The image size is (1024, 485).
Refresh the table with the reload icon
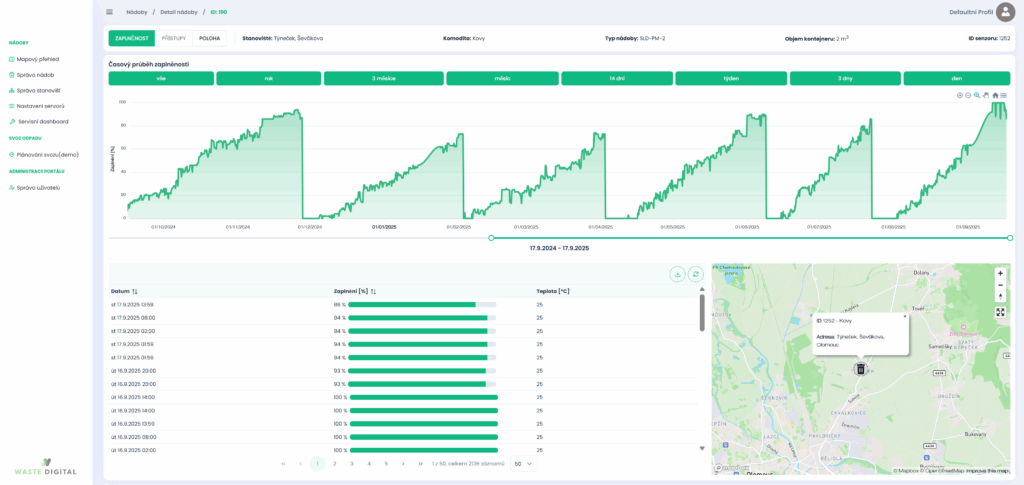point(695,274)
